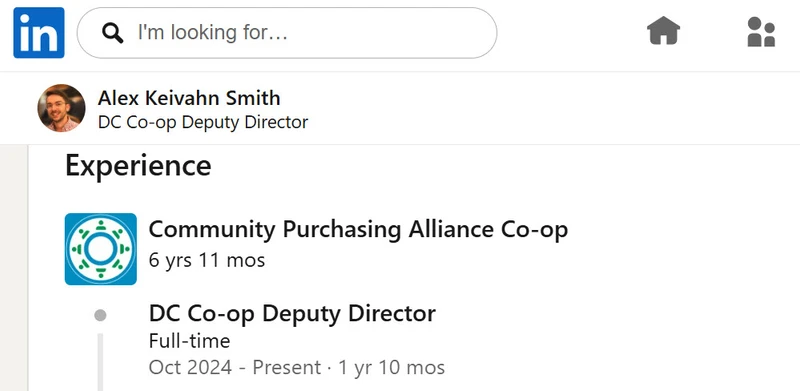The width and height of the screenshot is (800, 391).
Task: Focus the "I'm looking for…" search field
Action: tap(287, 33)
